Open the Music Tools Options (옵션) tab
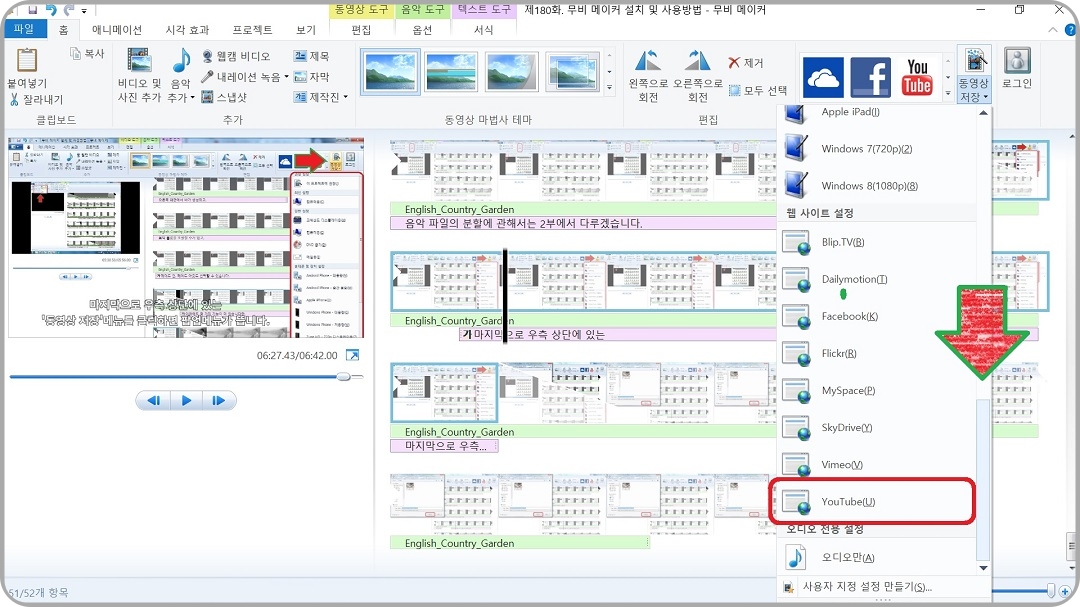 click(422, 30)
